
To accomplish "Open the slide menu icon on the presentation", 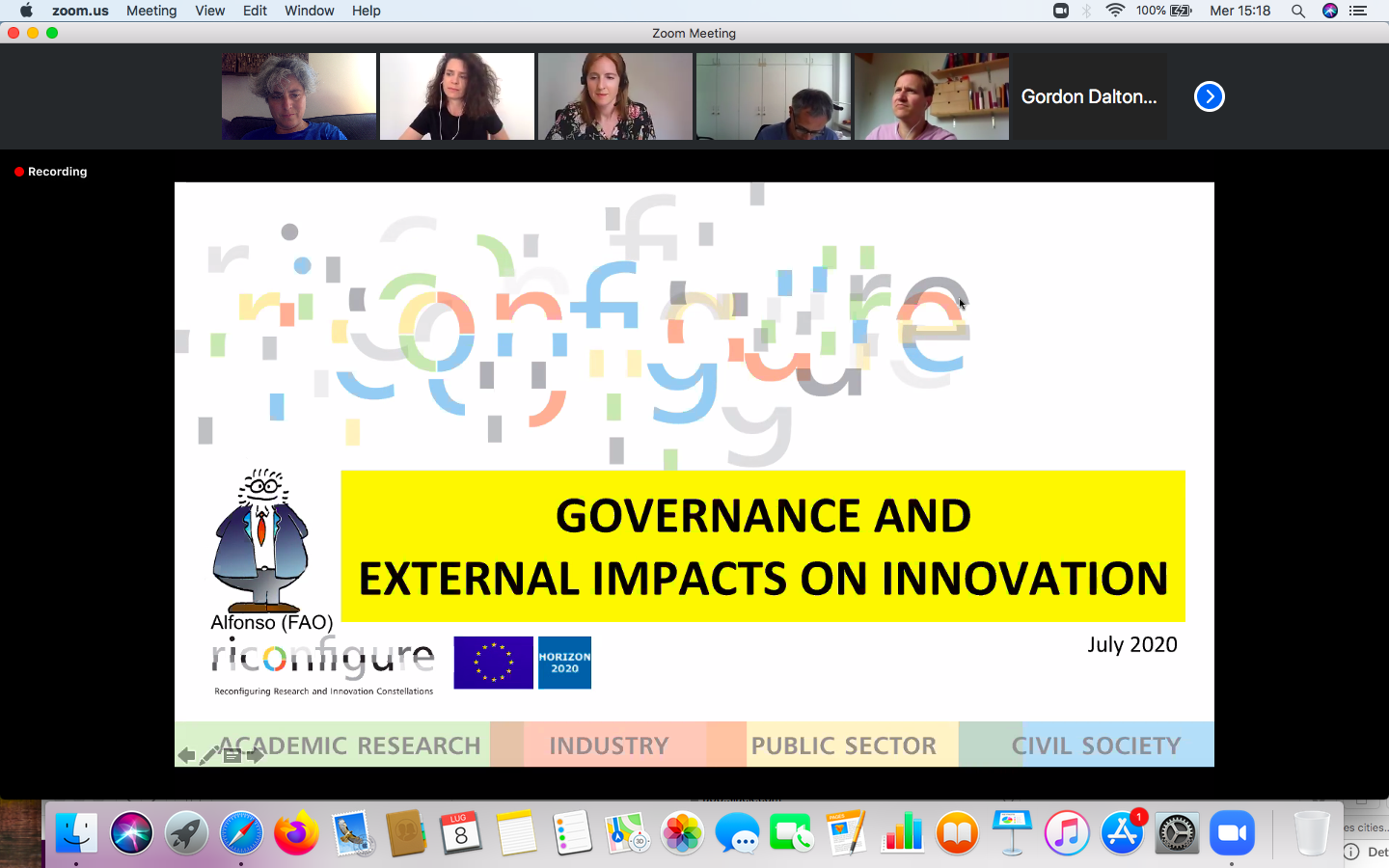I will point(231,755).
